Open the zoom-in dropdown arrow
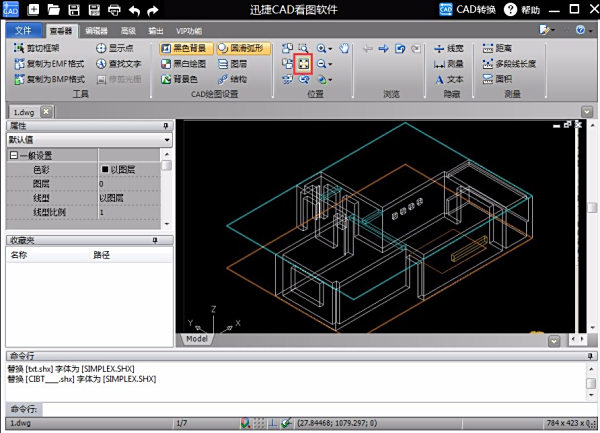600x433 pixels. 330,49
